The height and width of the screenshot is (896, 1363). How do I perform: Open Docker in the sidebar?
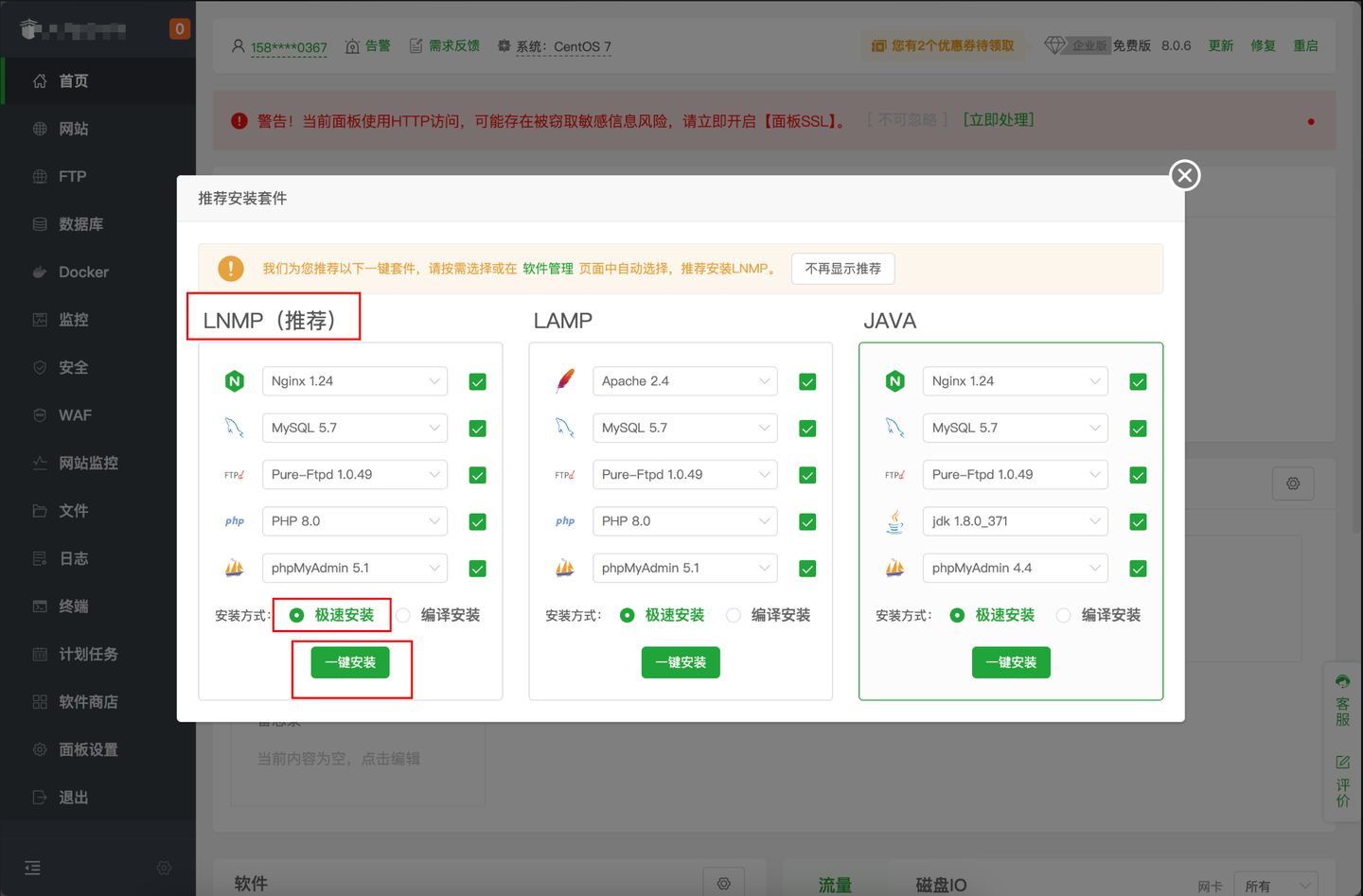tap(97, 272)
